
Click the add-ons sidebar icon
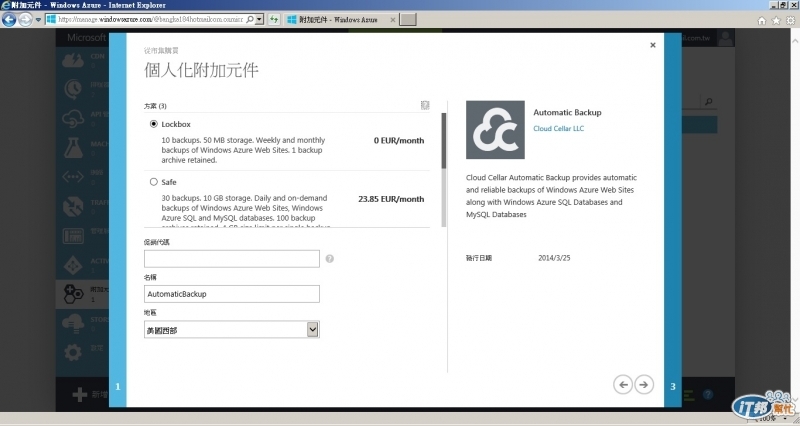pos(73,293)
